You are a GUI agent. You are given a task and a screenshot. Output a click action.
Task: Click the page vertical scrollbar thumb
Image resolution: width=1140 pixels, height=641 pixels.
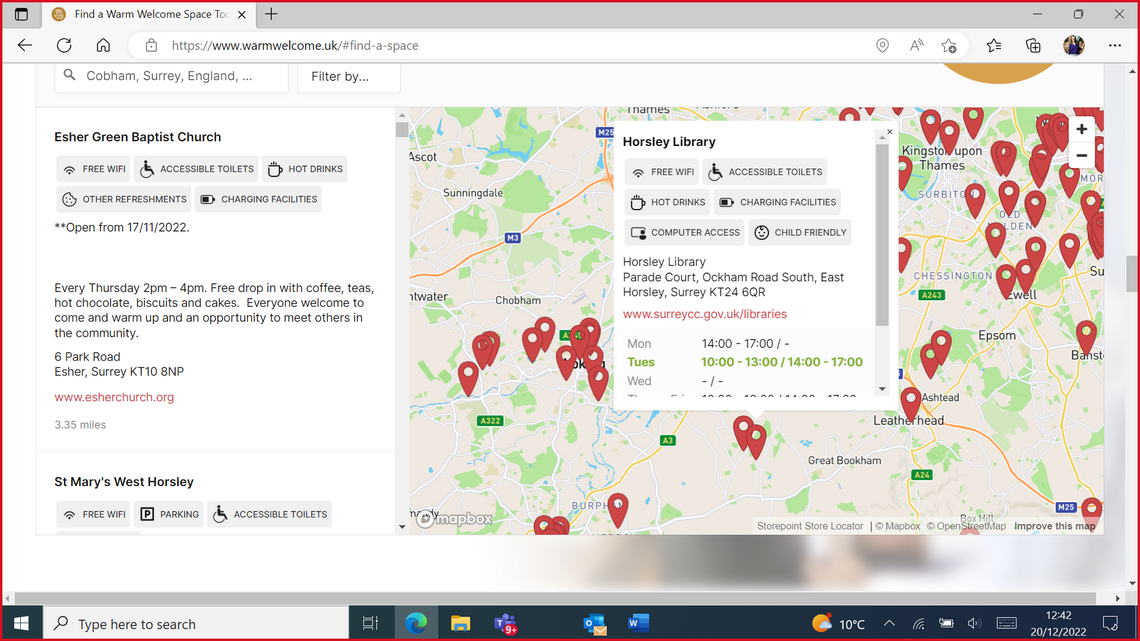click(x=1132, y=273)
